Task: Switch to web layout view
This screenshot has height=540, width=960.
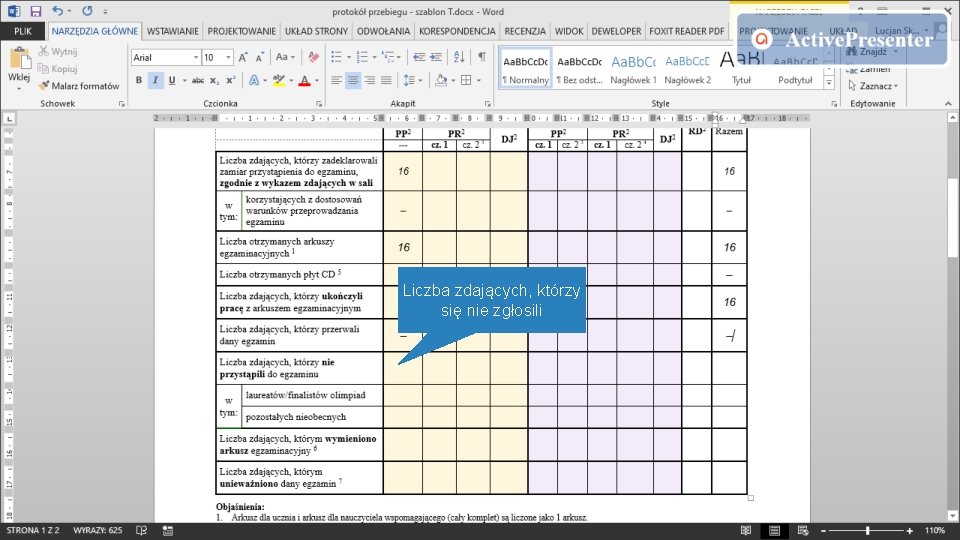Action: 803,531
